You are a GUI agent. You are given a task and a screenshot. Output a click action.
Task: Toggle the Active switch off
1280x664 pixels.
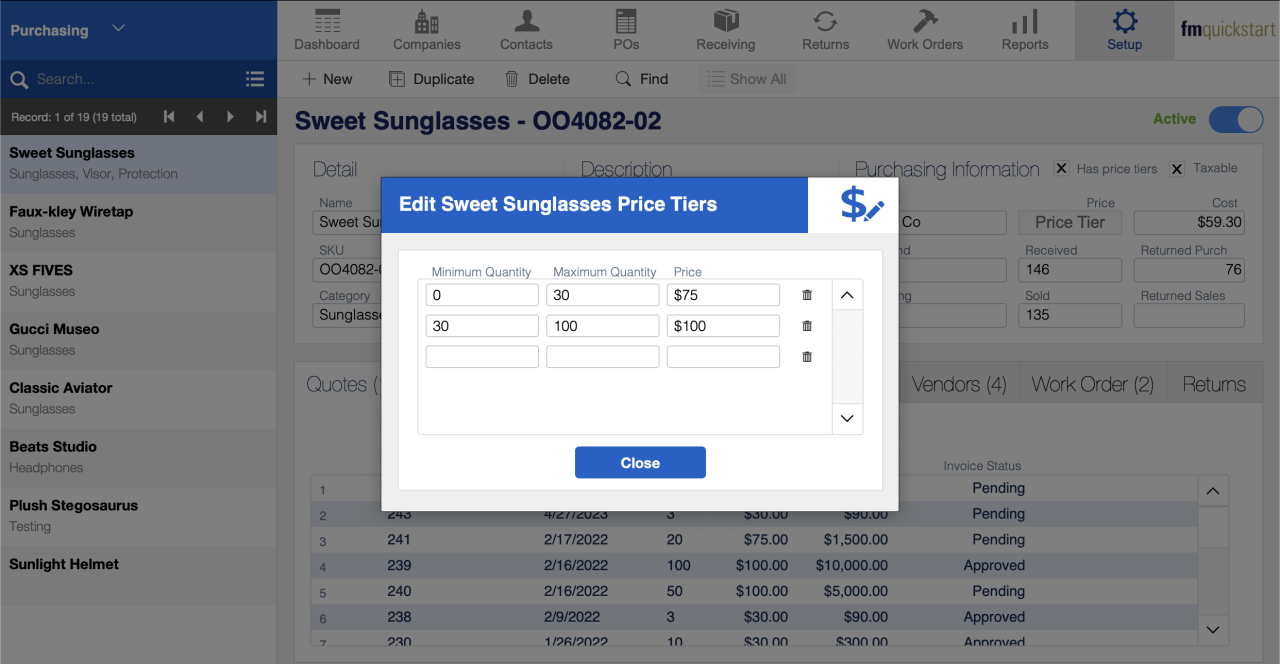(1236, 119)
